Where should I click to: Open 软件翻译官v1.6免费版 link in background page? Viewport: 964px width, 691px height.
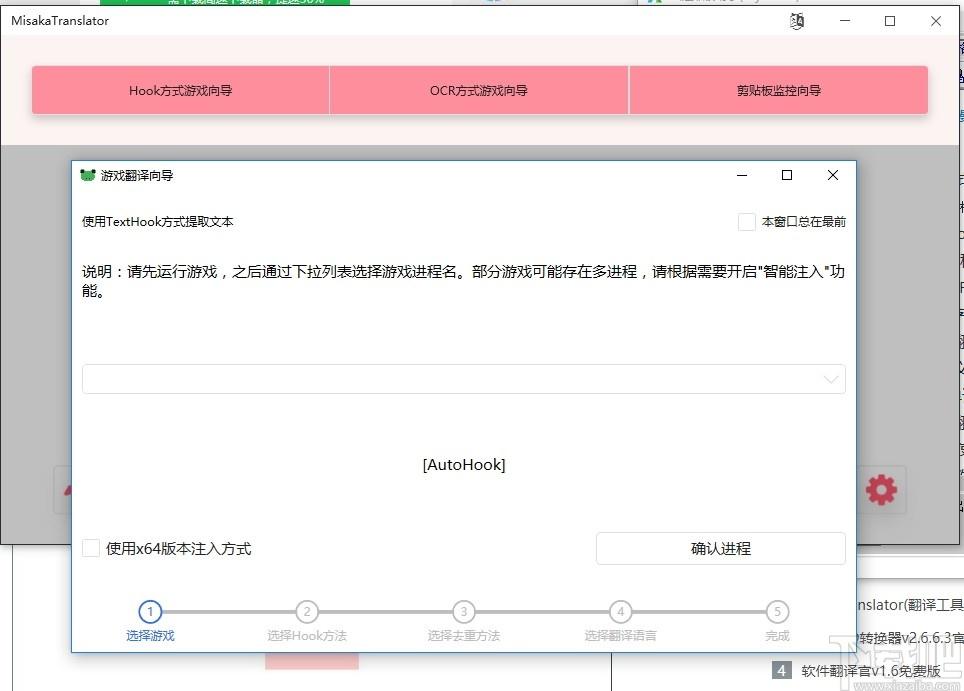pyautogui.click(x=871, y=671)
